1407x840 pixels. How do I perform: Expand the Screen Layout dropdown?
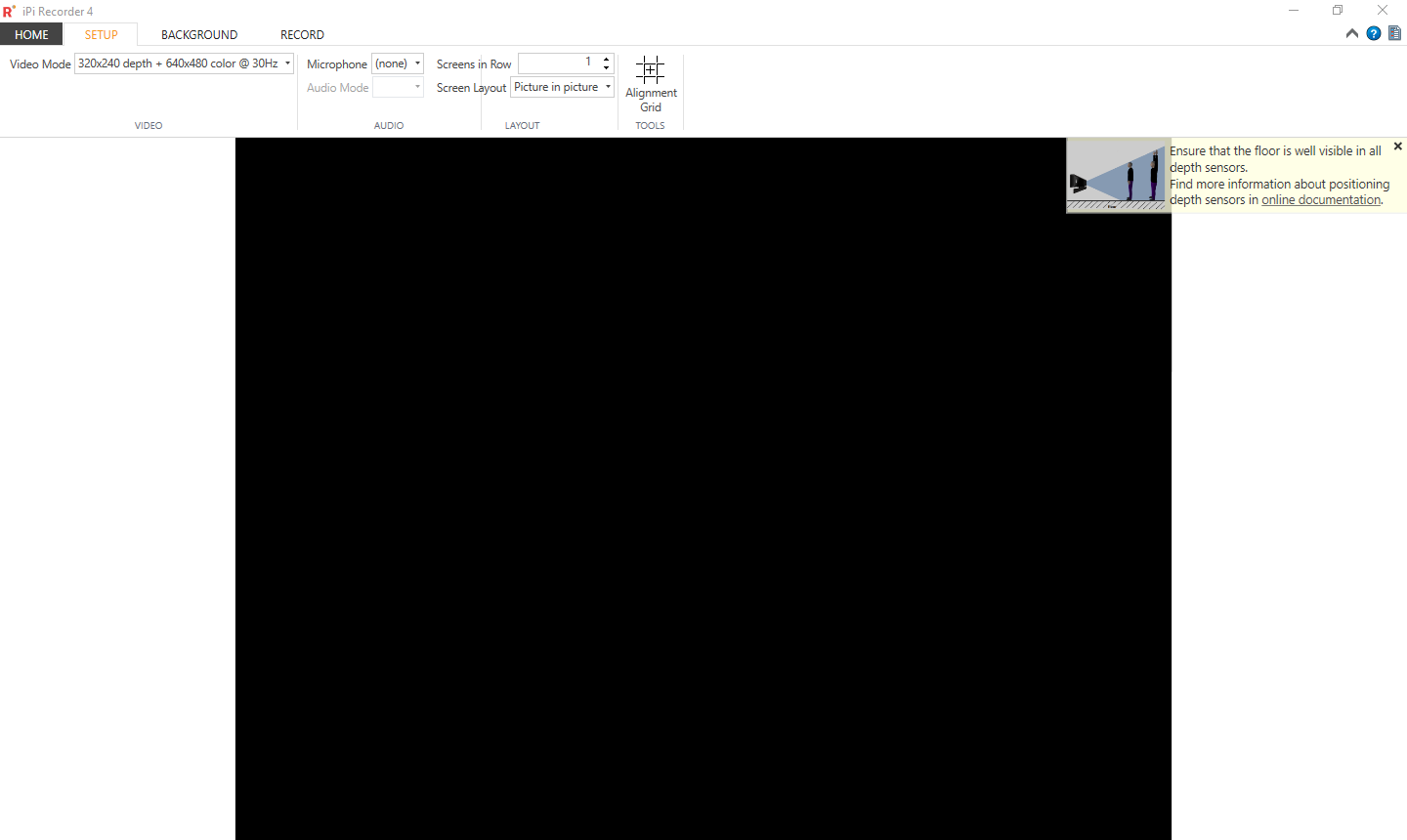(x=562, y=87)
